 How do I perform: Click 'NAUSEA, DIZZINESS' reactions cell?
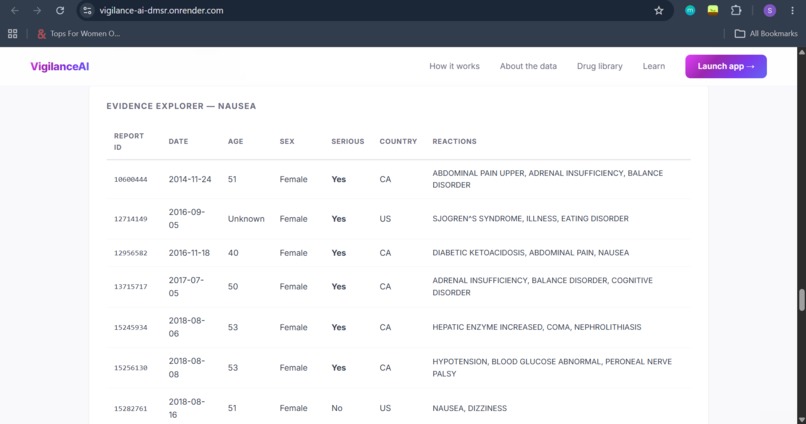click(x=469, y=408)
